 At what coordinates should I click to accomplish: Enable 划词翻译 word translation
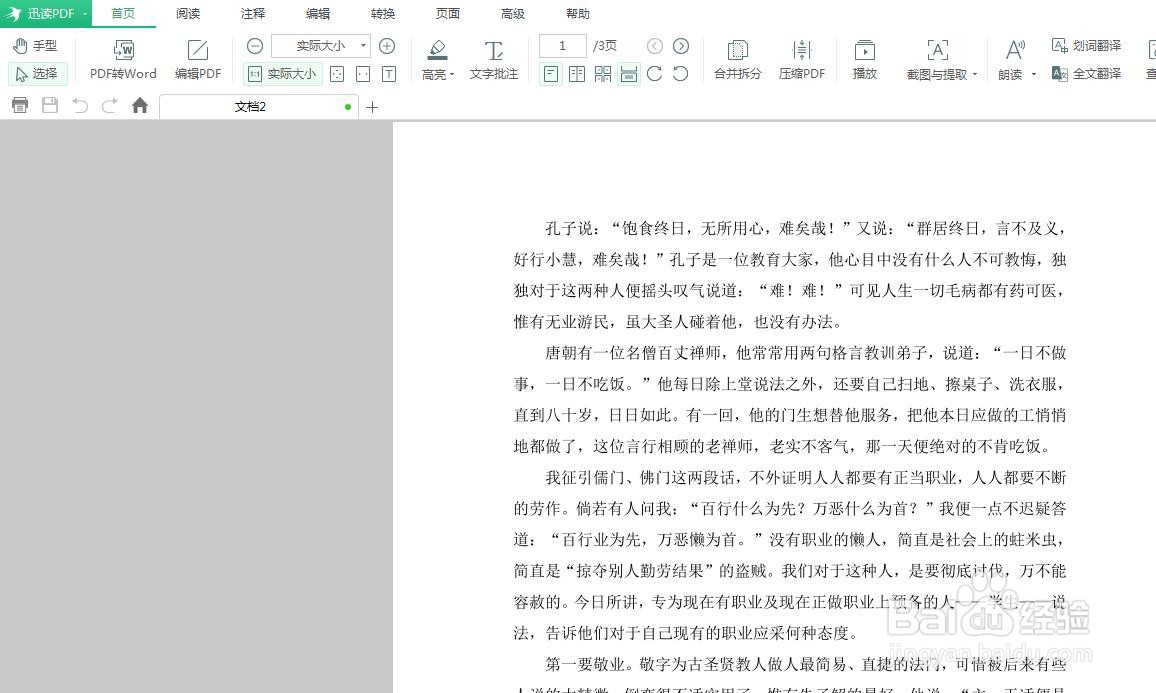tap(1086, 46)
